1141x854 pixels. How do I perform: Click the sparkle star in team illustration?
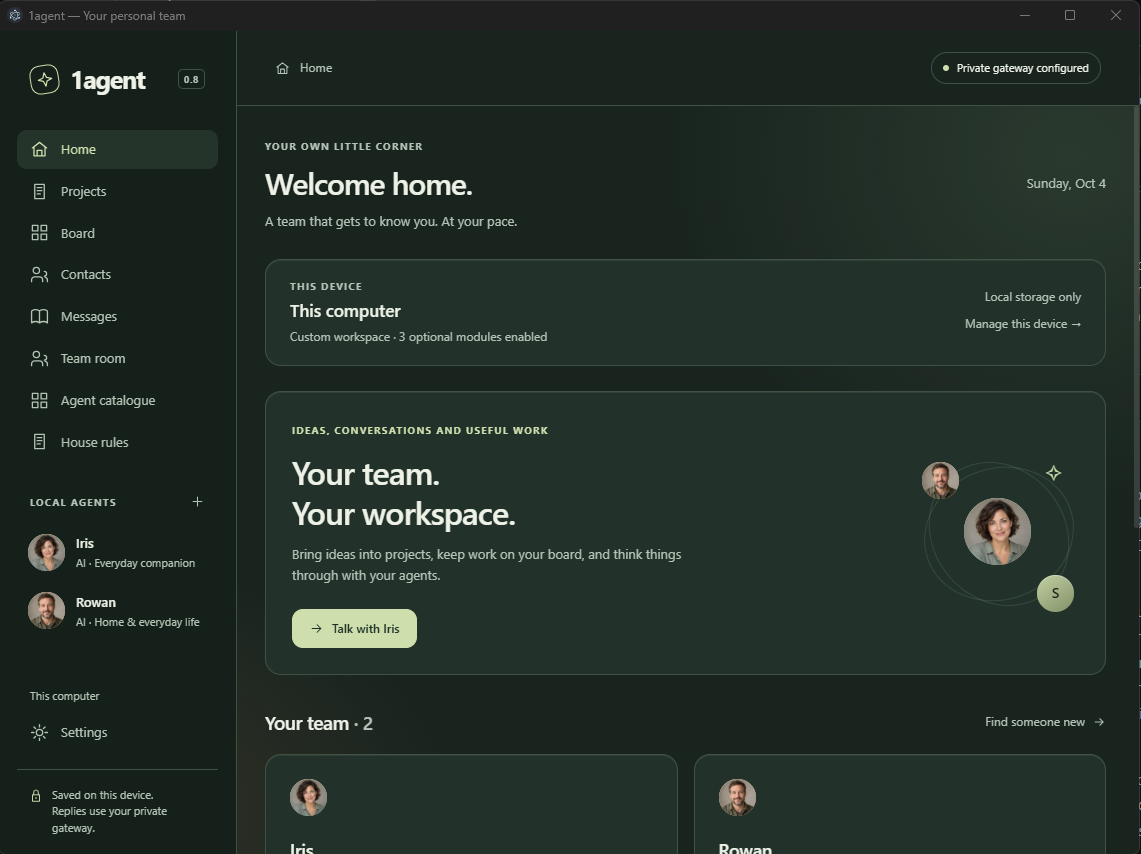point(1054,474)
